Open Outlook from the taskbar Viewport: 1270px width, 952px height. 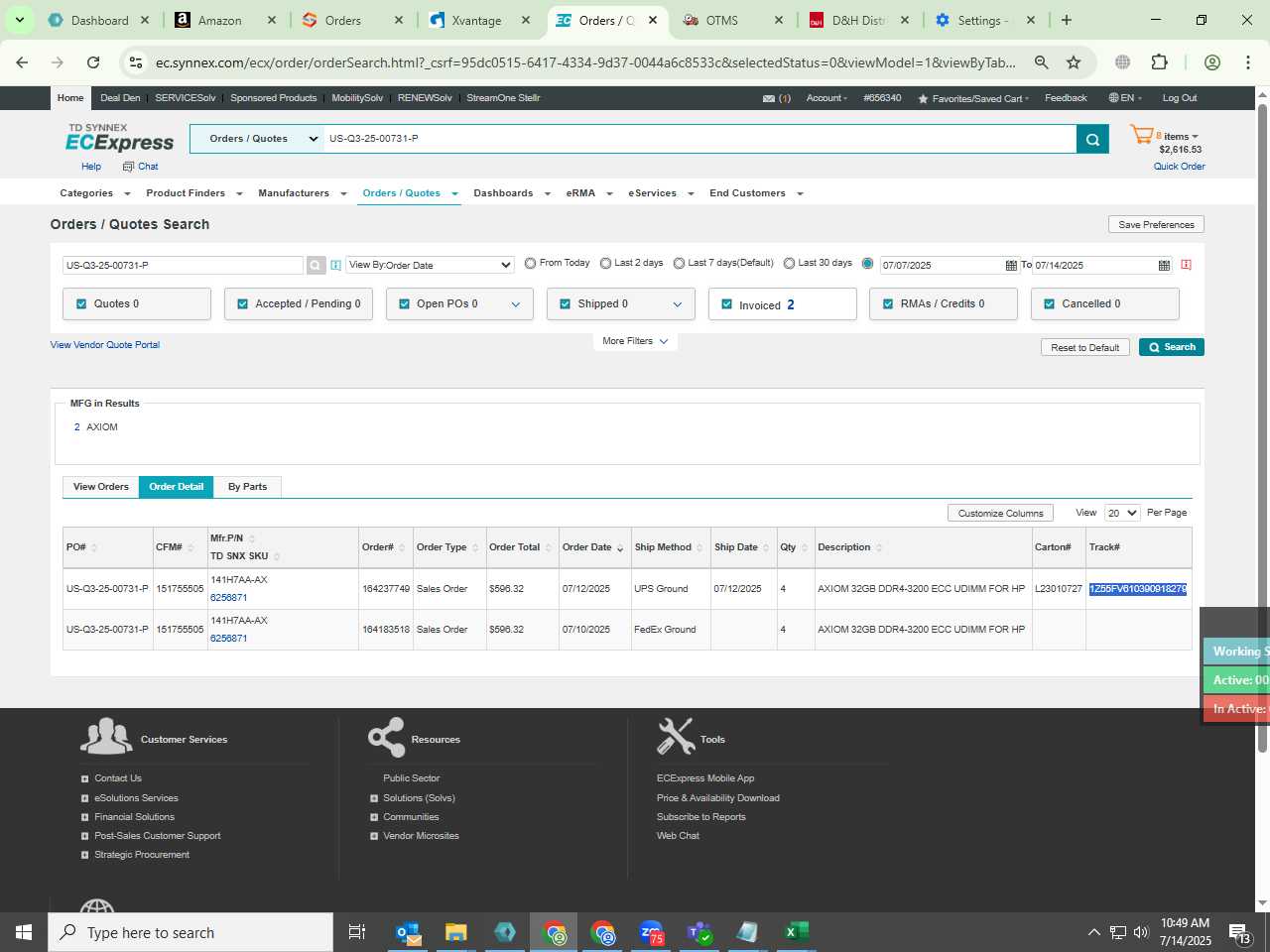pyautogui.click(x=409, y=932)
